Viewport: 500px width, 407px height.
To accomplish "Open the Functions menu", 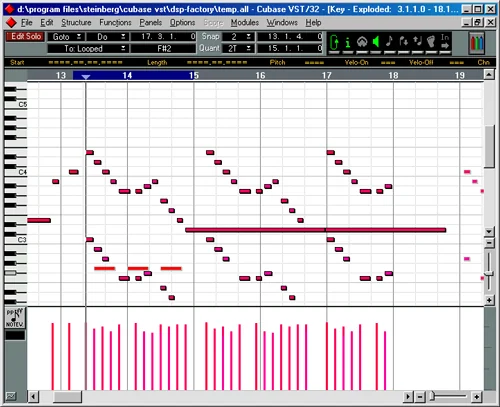I will coord(115,23).
